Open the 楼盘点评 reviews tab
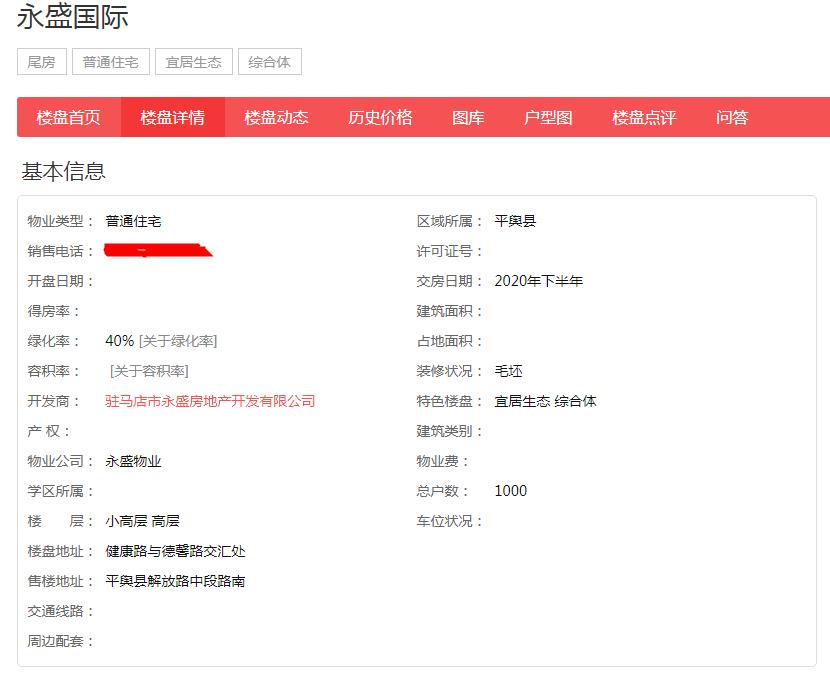Viewport: 830px width, 681px height. coord(644,117)
